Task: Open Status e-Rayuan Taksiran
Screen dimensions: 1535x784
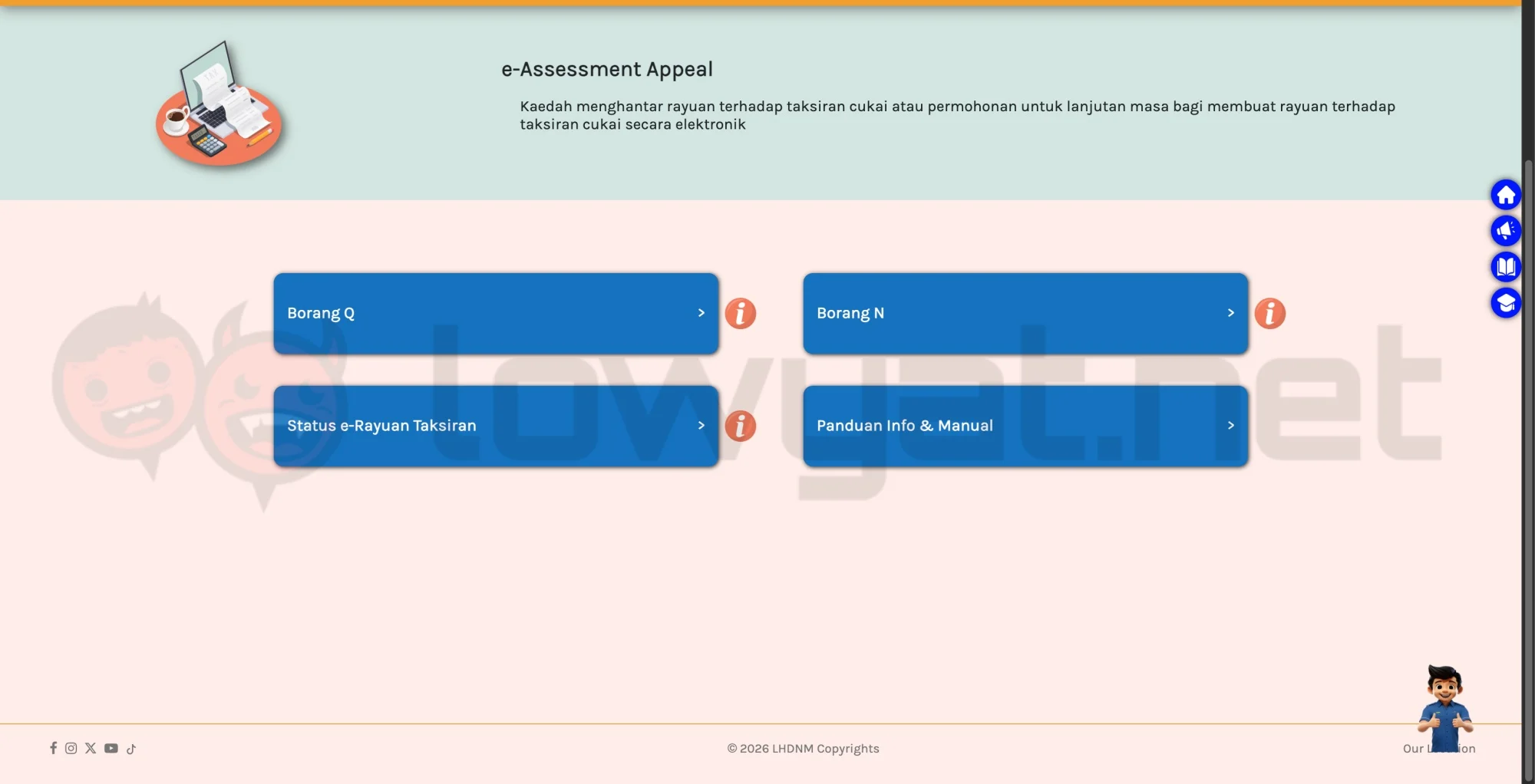Action: [496, 426]
